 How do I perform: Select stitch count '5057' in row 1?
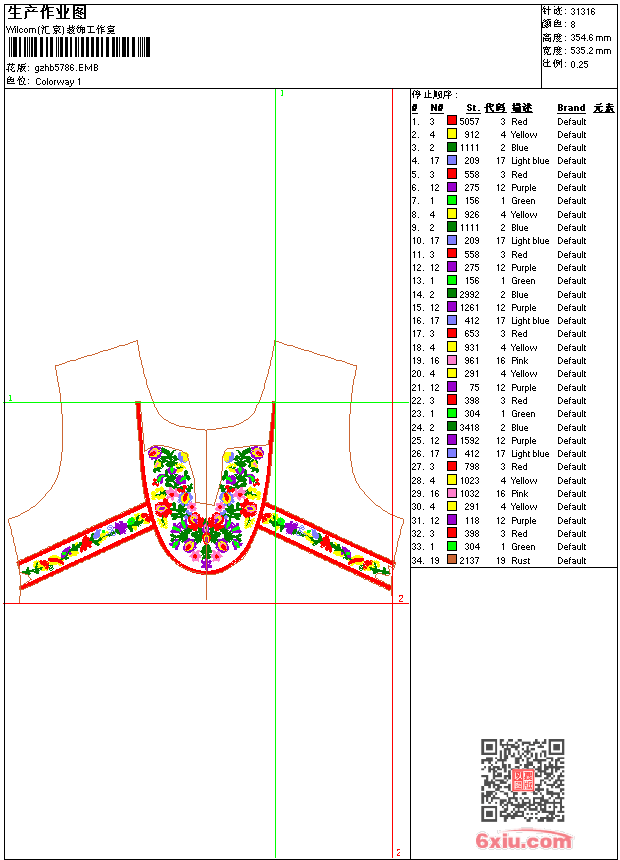click(x=469, y=121)
